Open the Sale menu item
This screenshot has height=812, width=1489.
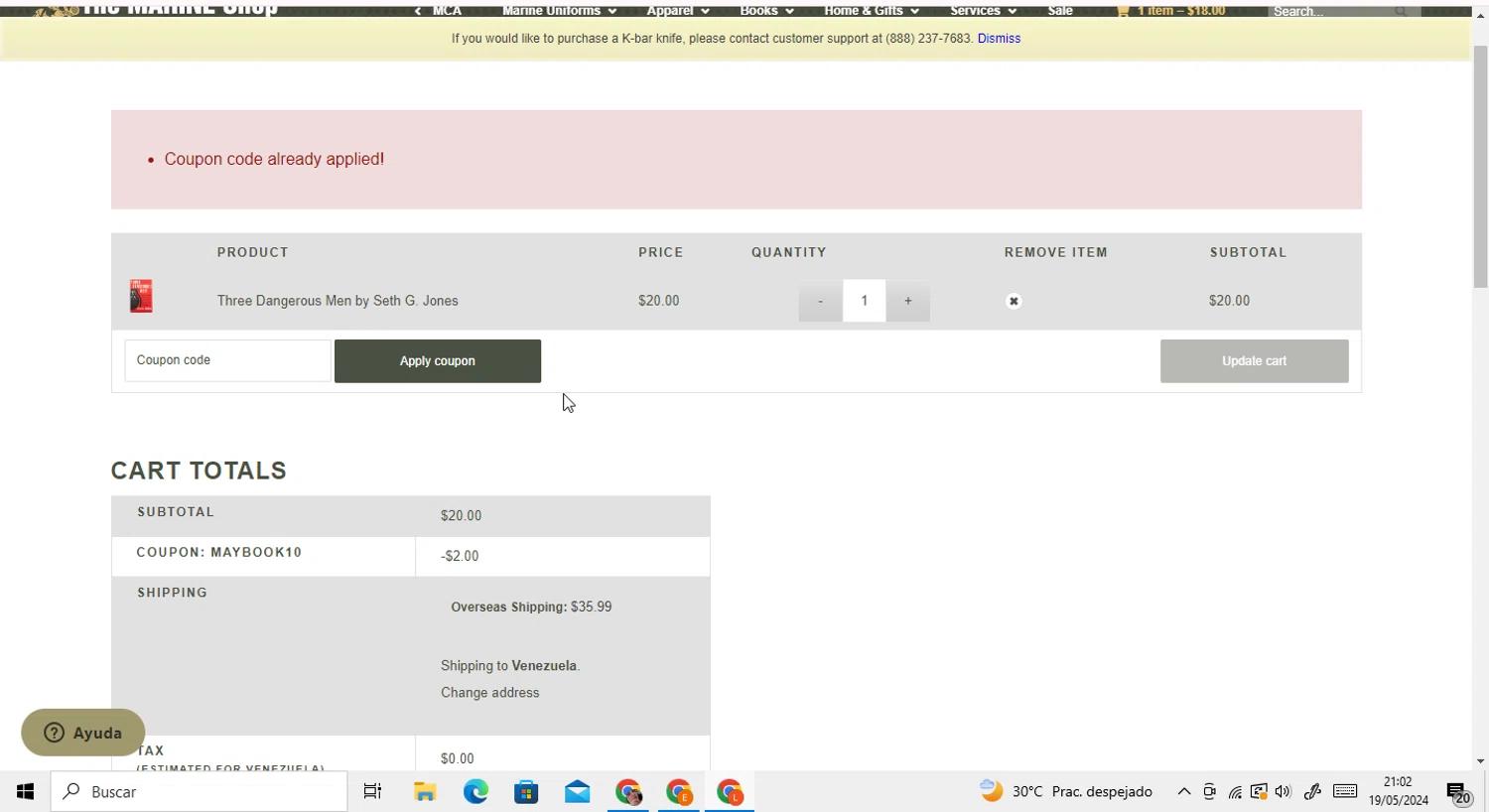(1060, 11)
